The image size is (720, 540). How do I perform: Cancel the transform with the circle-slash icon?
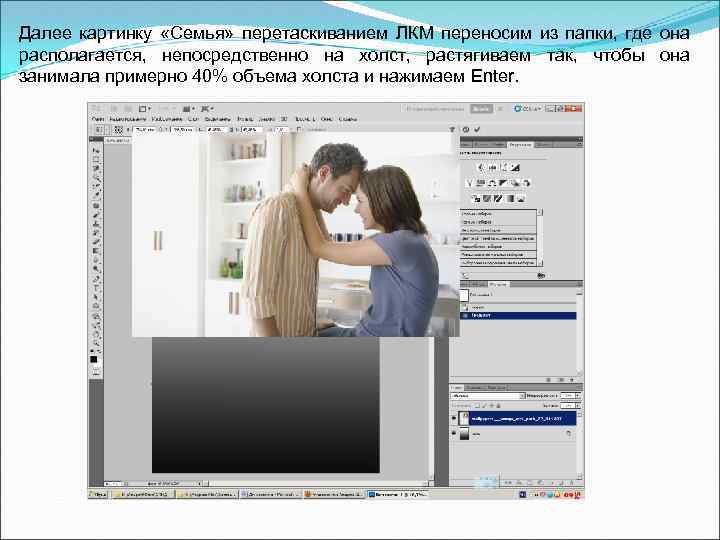point(466,130)
